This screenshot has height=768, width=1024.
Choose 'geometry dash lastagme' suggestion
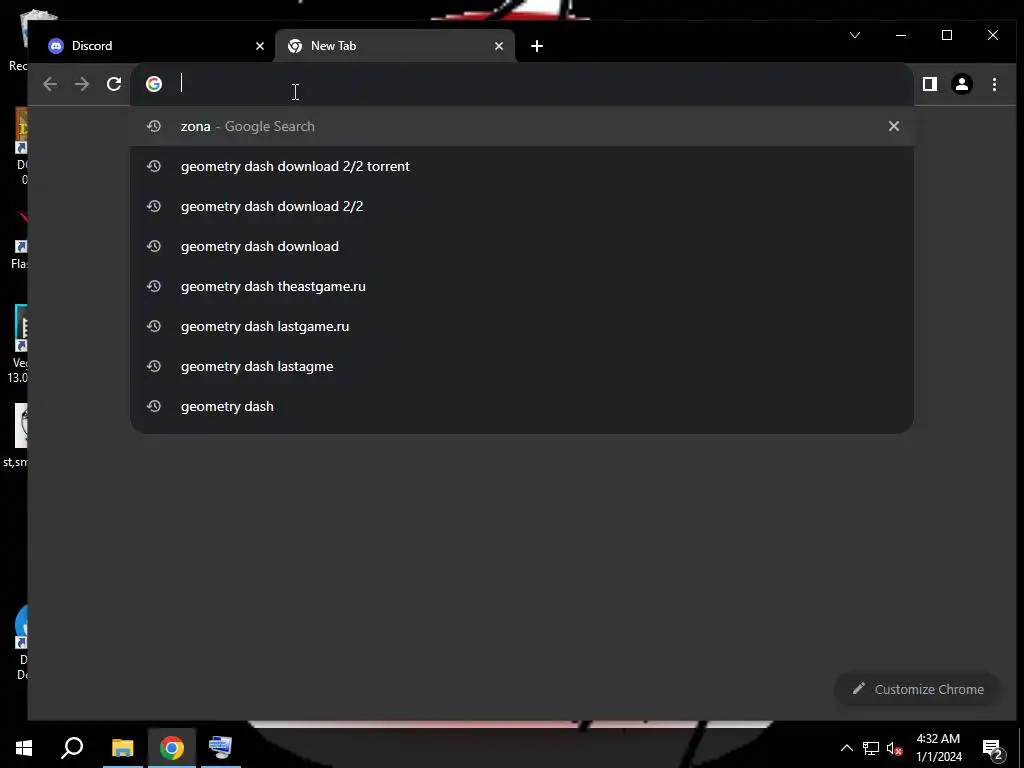521,366
